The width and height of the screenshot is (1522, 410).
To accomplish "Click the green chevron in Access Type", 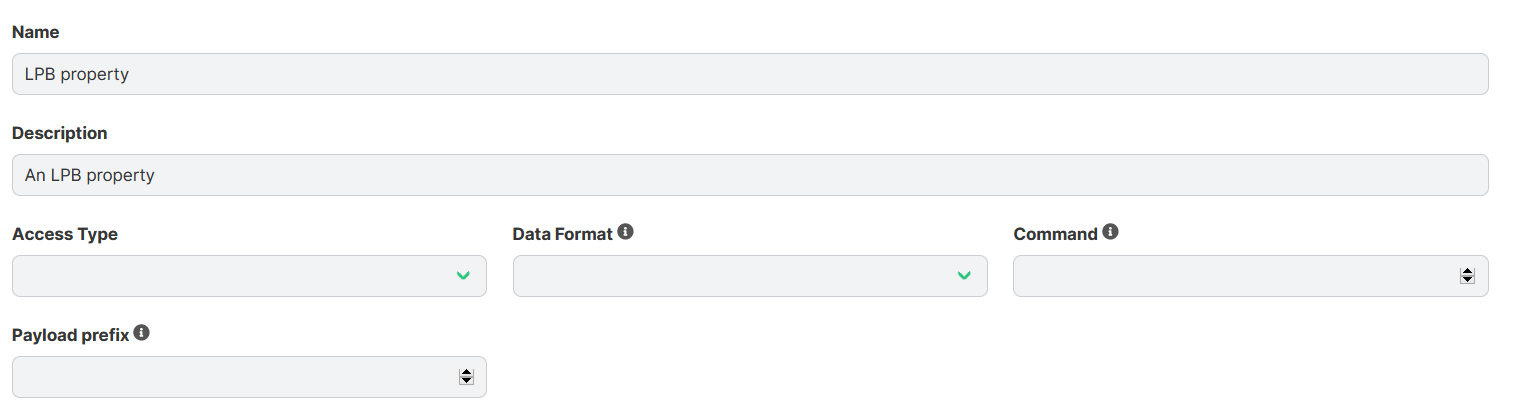I will point(463,276).
